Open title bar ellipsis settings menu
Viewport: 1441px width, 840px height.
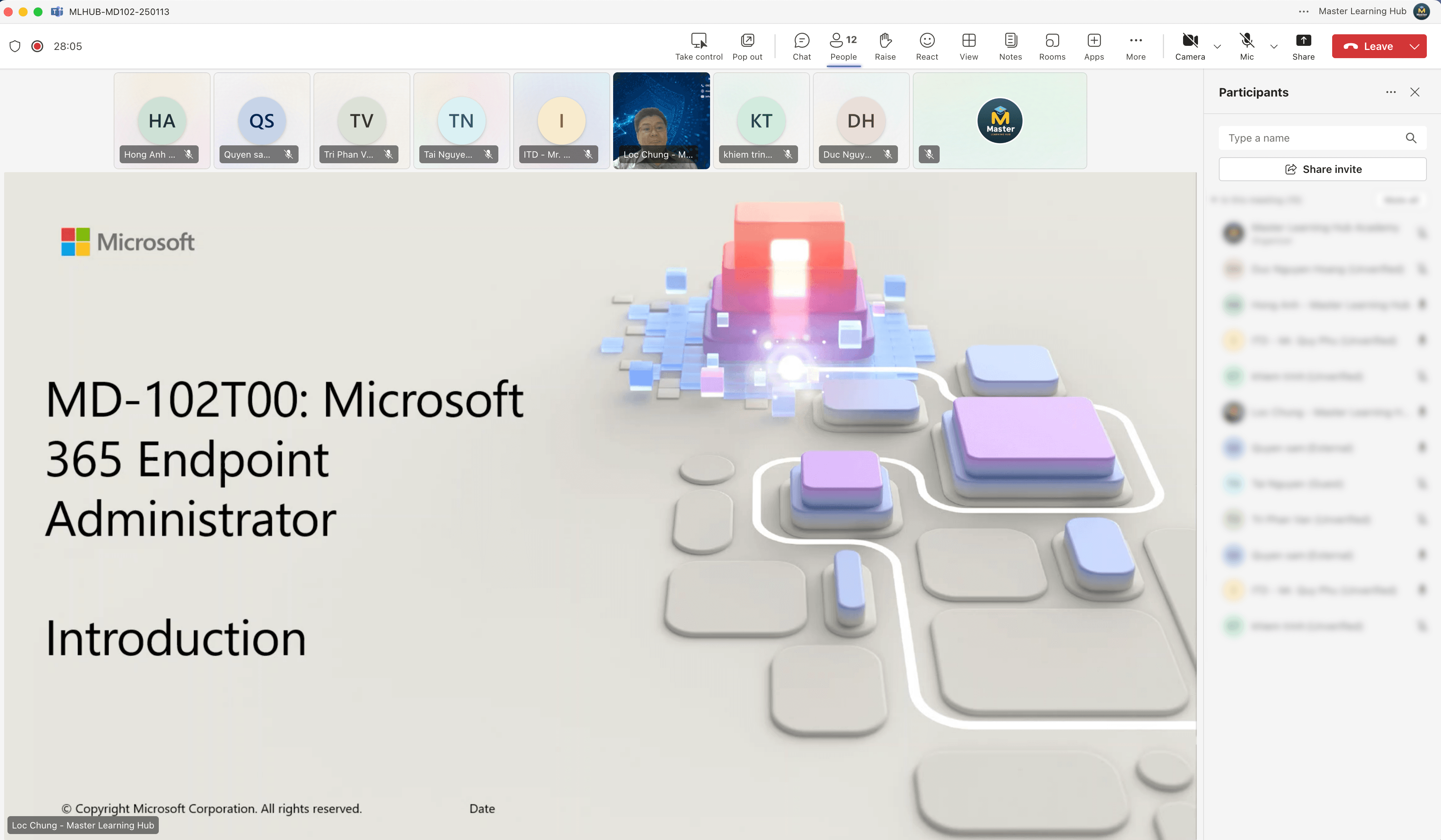click(1303, 12)
